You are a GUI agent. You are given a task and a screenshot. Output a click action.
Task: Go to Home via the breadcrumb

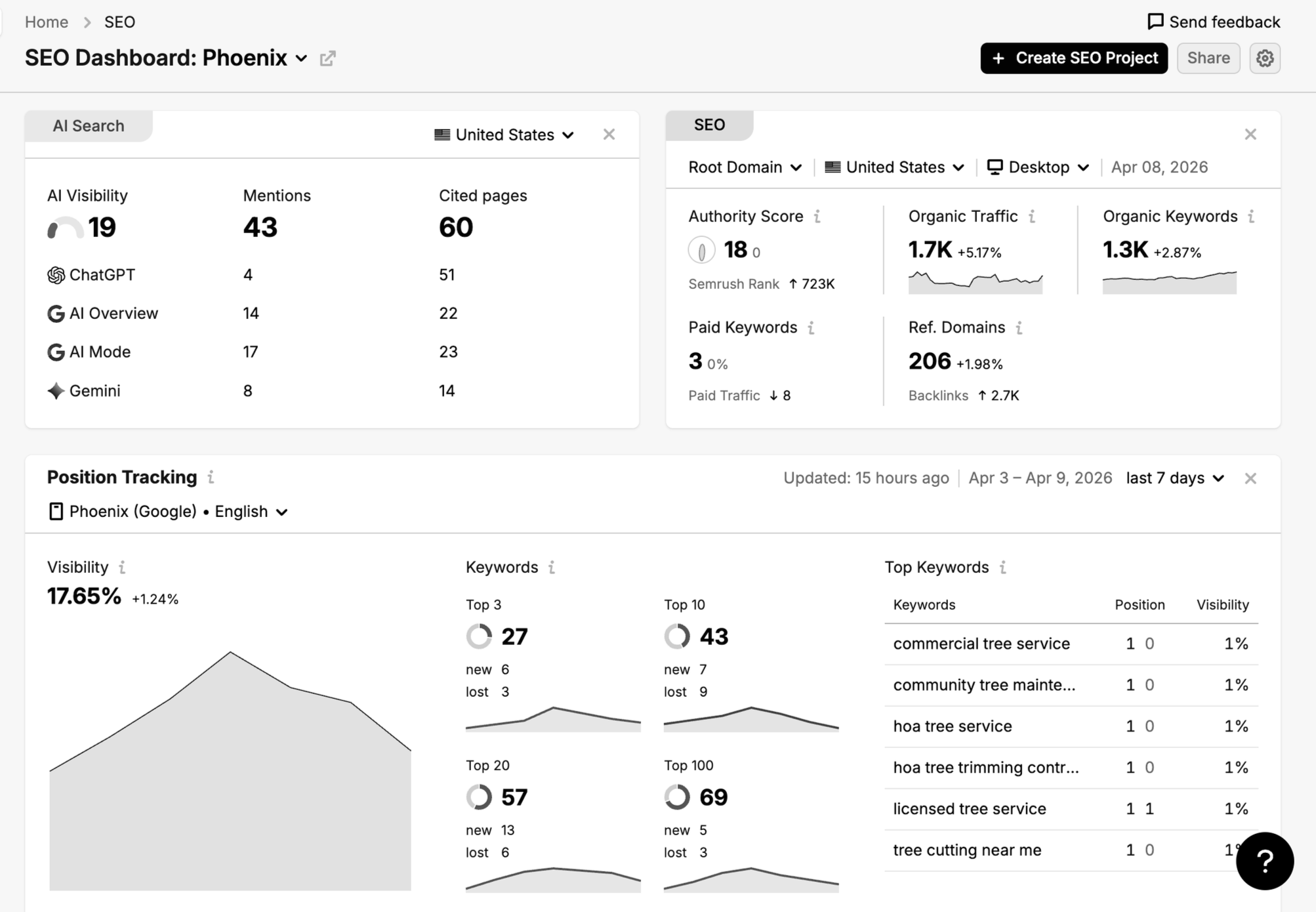click(46, 22)
